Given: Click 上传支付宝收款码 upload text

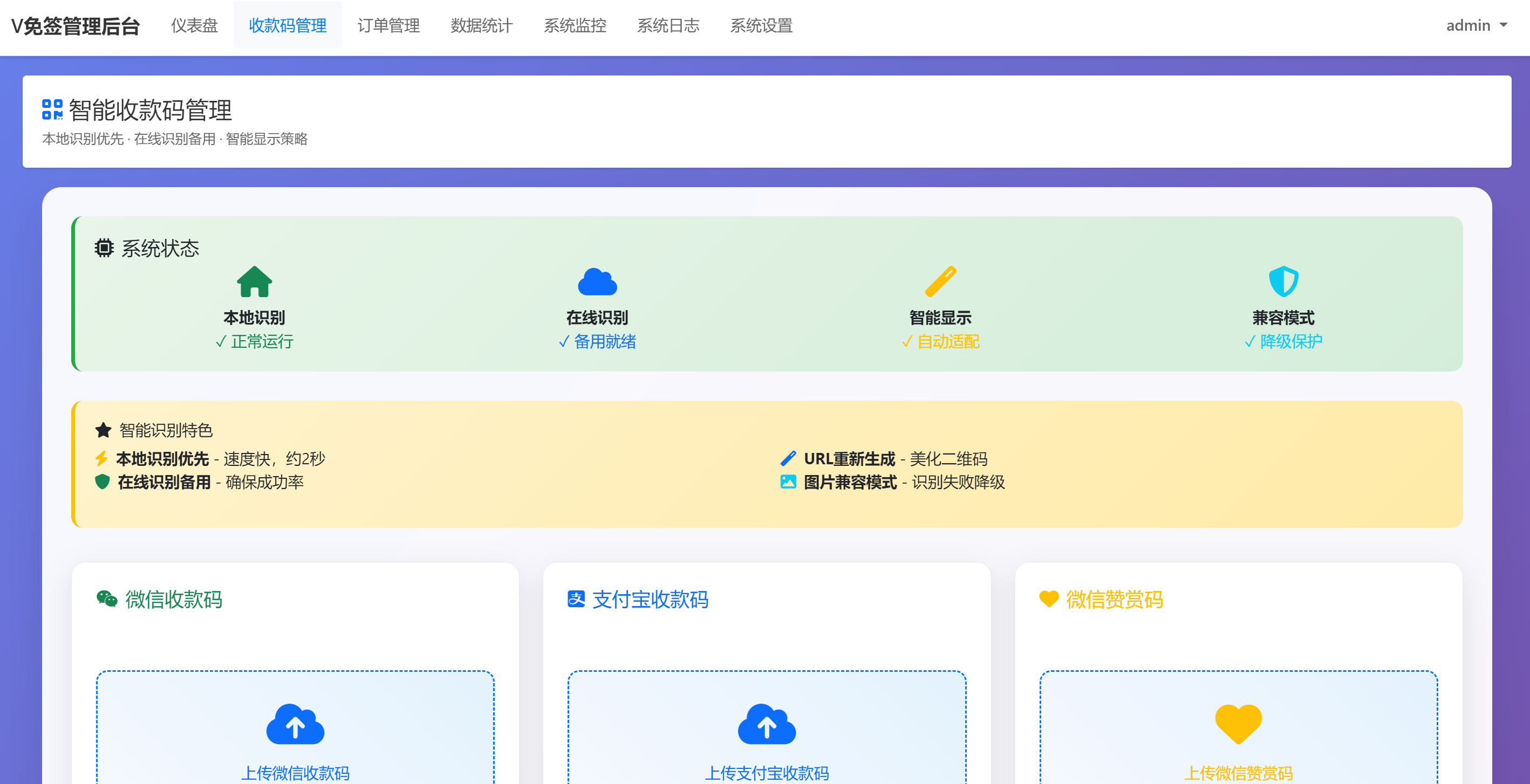Looking at the screenshot, I should tap(767, 773).
